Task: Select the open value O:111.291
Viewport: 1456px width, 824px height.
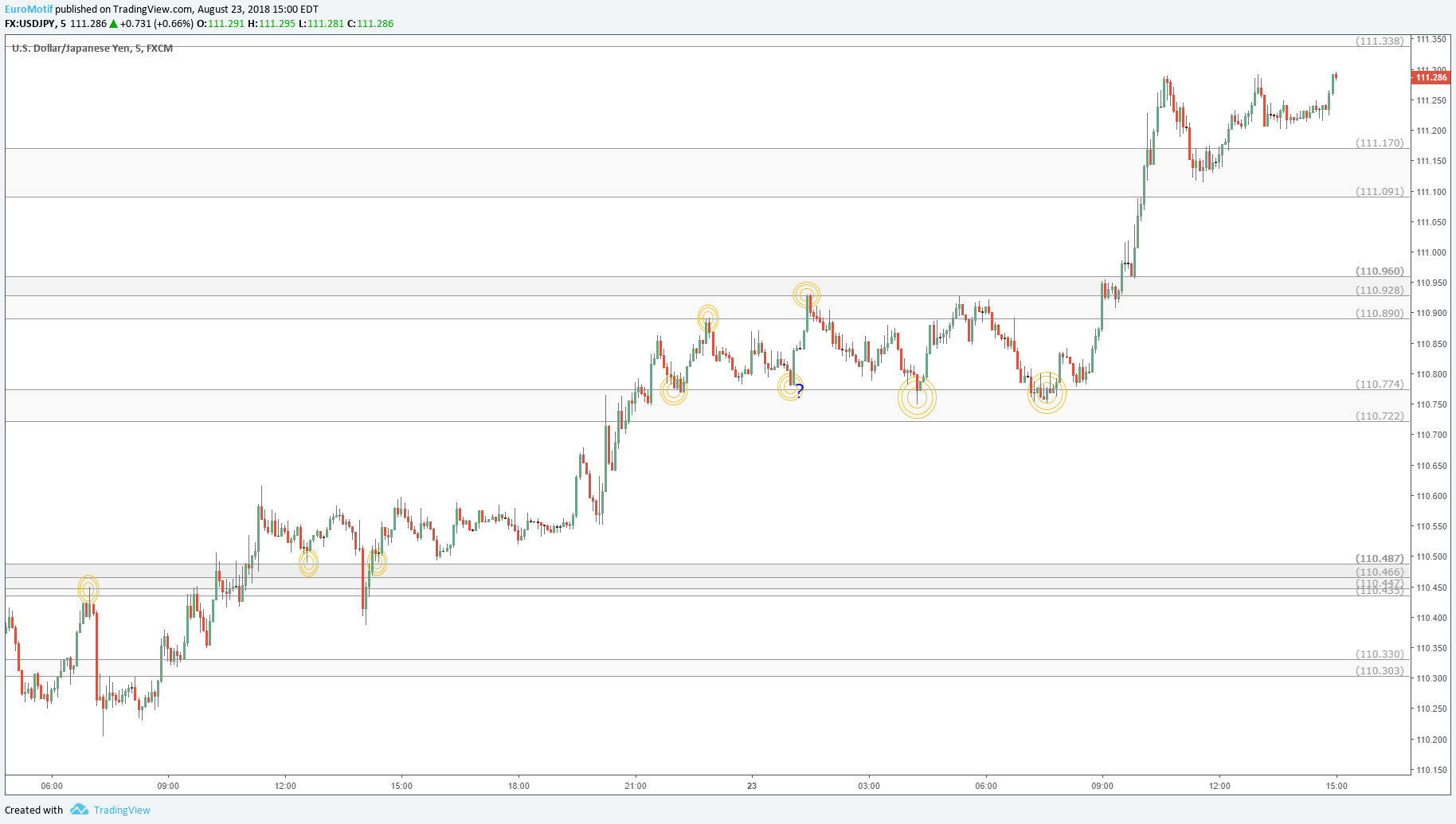Action: (x=221, y=24)
